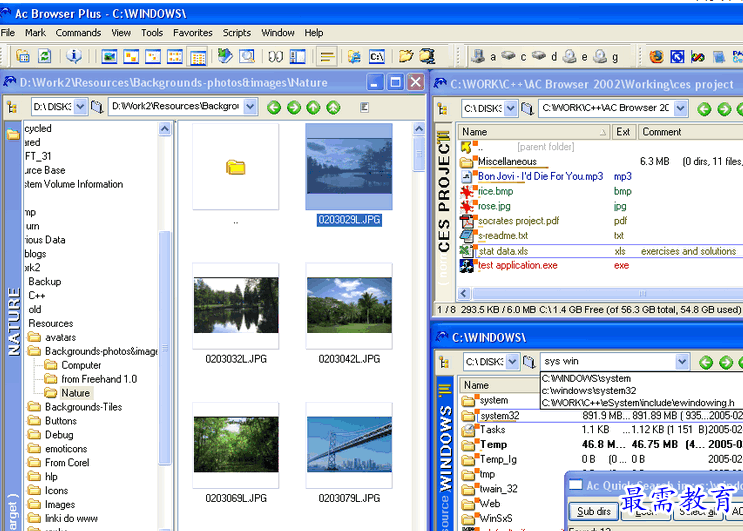743x531 pixels.
Task: Click the open yellow folder icon in toolbar
Action: pos(406,56)
